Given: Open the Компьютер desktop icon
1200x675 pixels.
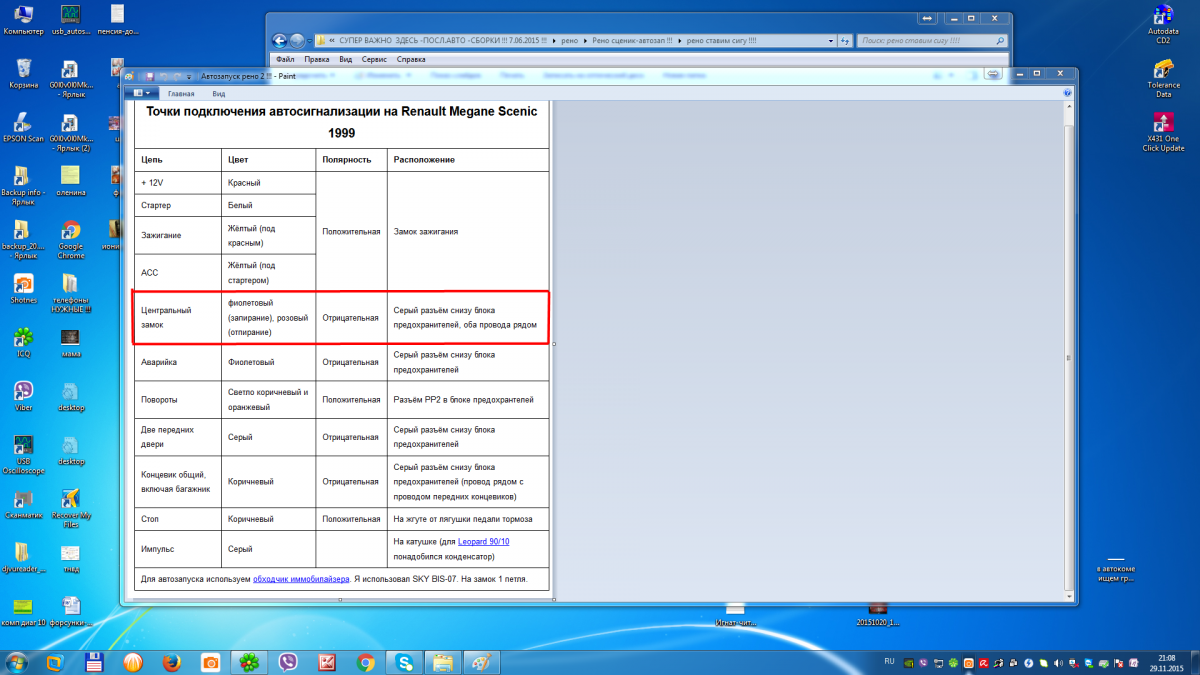Looking at the screenshot, I should coord(23,20).
